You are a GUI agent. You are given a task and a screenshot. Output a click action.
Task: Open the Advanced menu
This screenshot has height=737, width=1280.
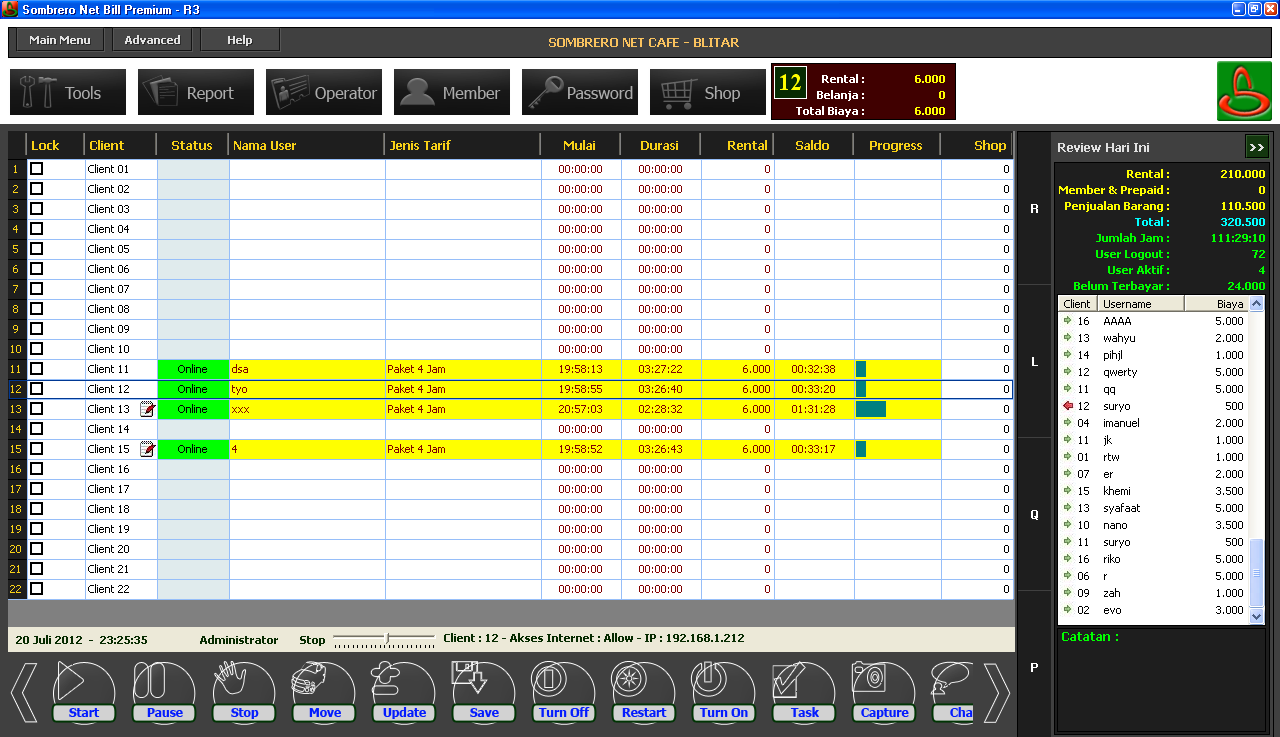point(152,40)
